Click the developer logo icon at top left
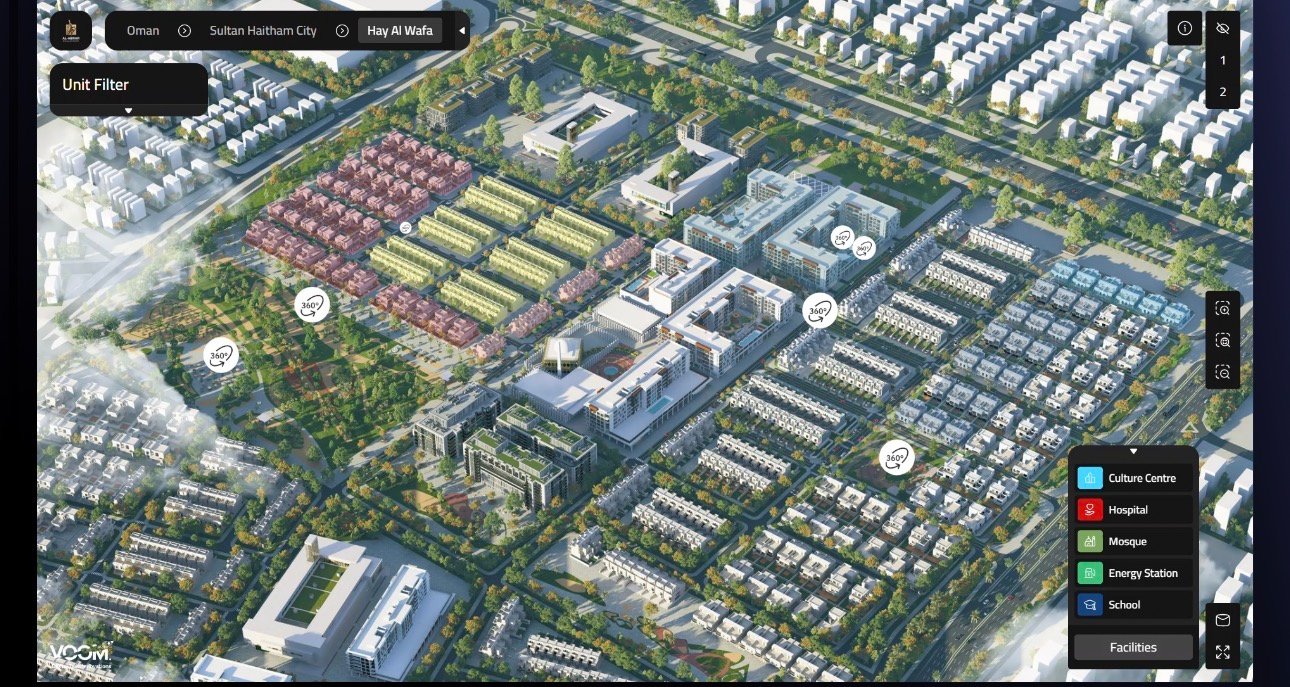This screenshot has height=687, width=1290. [x=71, y=30]
